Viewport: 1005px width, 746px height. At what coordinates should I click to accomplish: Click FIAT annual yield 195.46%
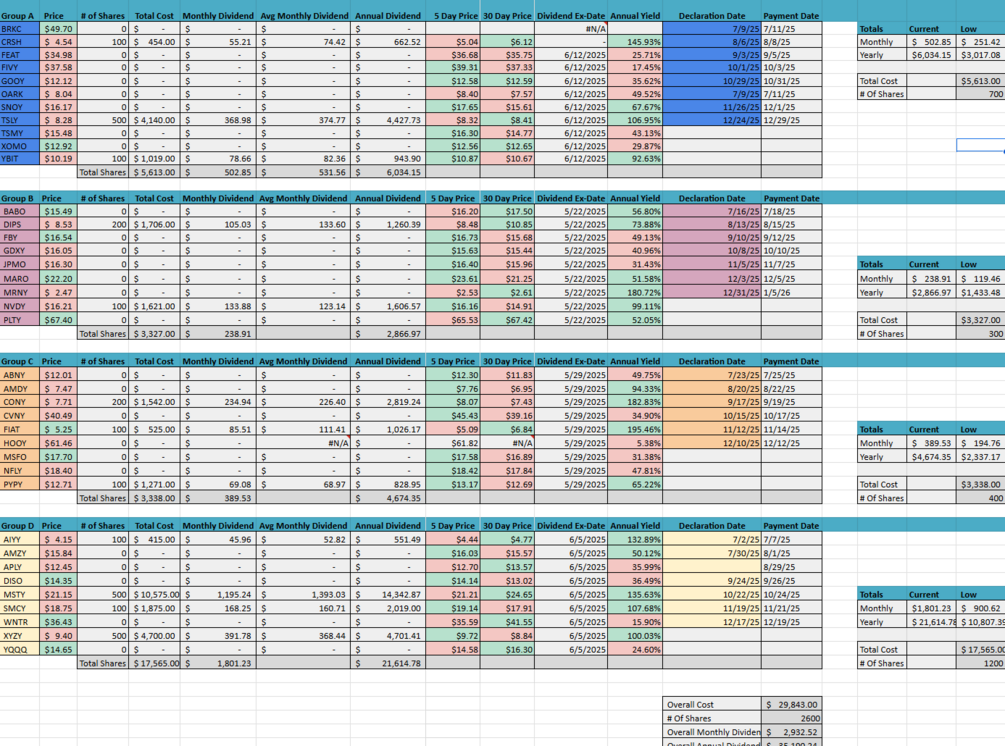[x=635, y=429]
